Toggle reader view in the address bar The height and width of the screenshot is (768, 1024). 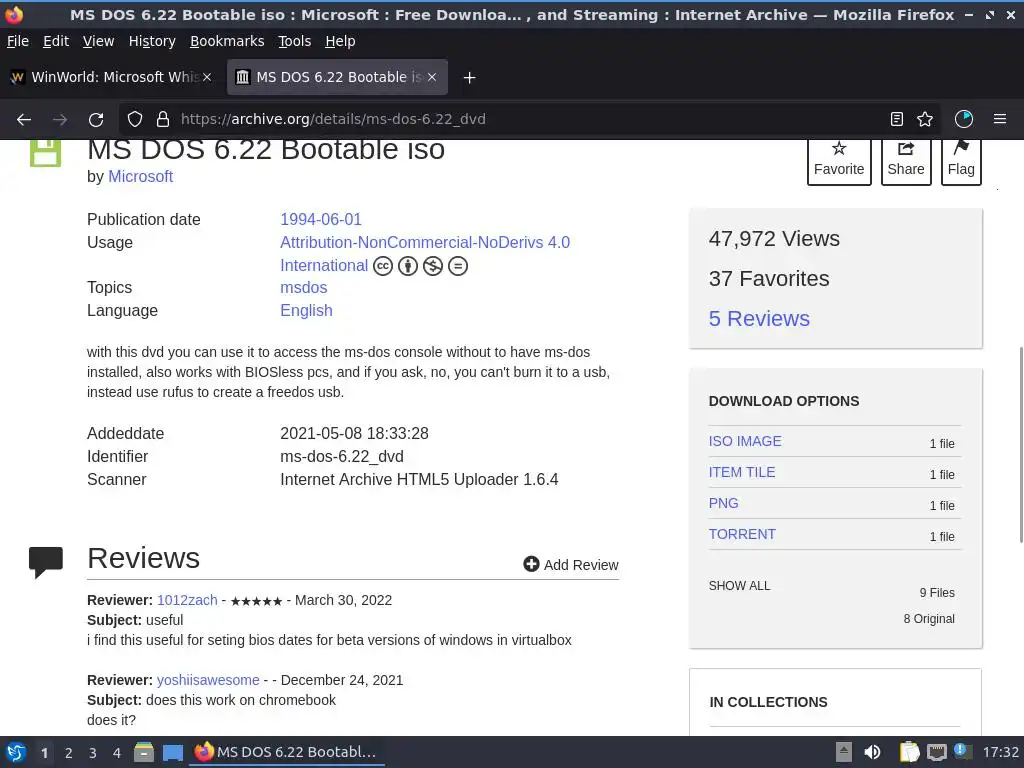tap(897, 119)
